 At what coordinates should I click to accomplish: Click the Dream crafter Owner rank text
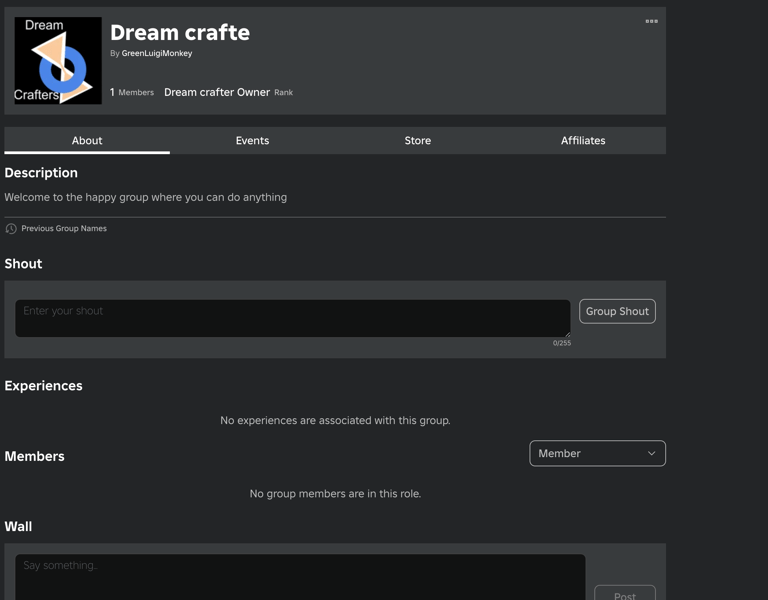pos(217,92)
